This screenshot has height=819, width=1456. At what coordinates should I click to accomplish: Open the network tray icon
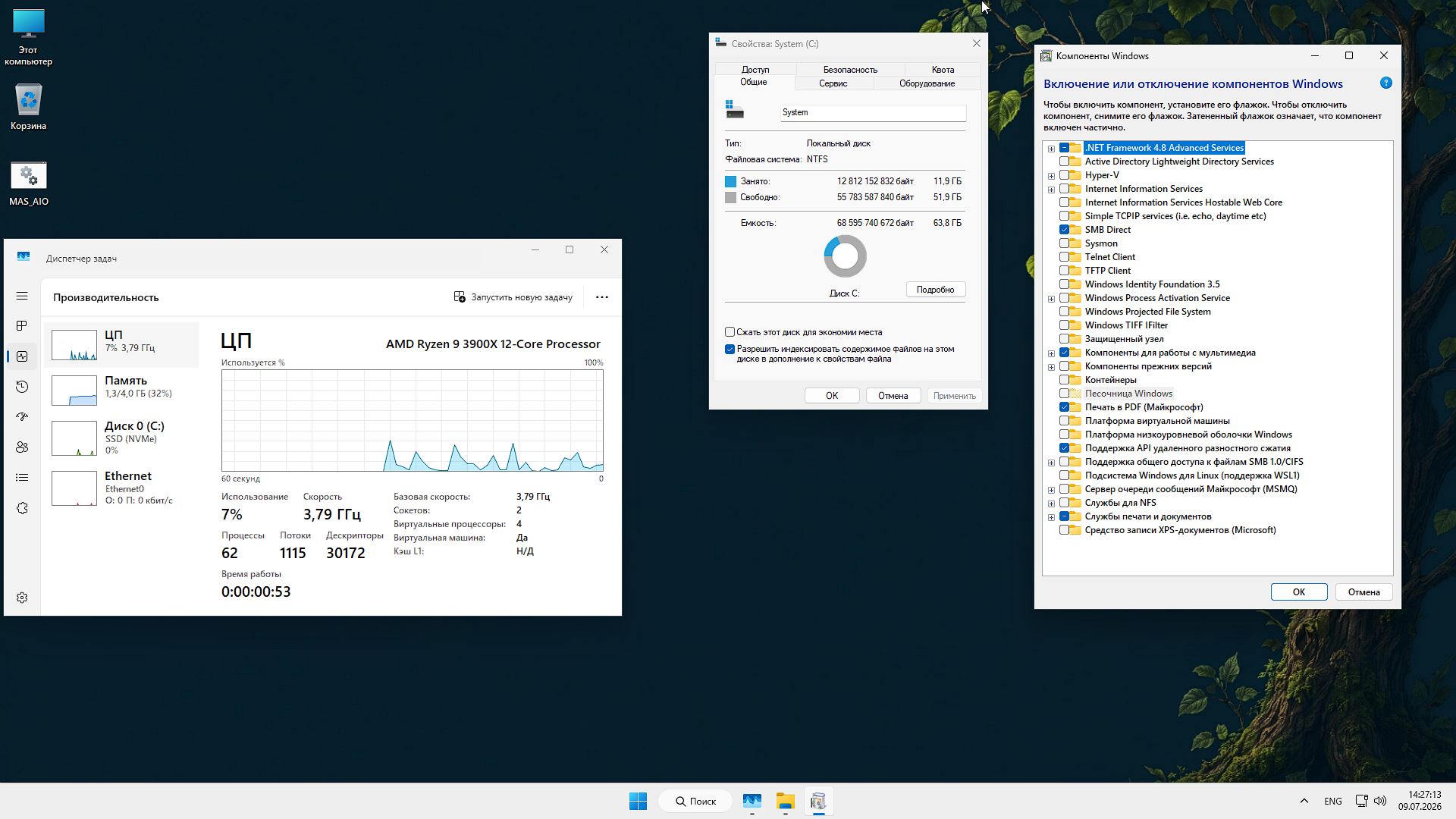click(1361, 801)
